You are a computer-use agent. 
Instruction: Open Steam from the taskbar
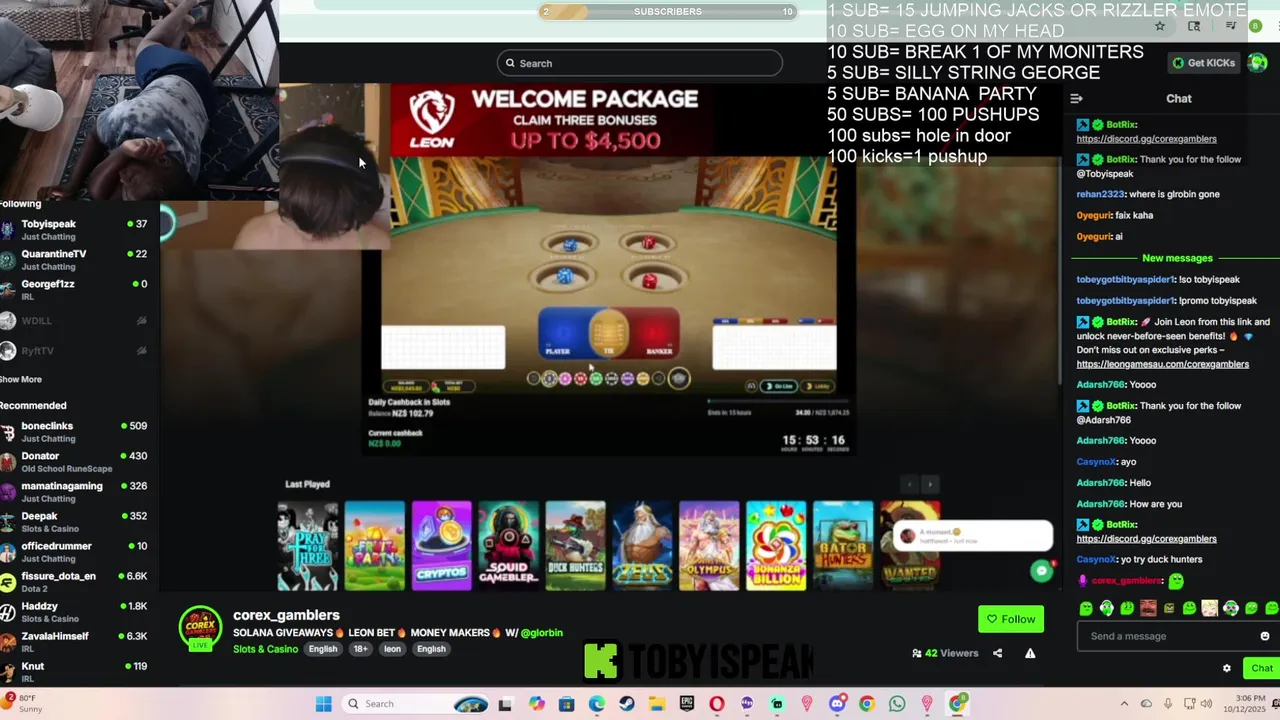[x=626, y=704]
